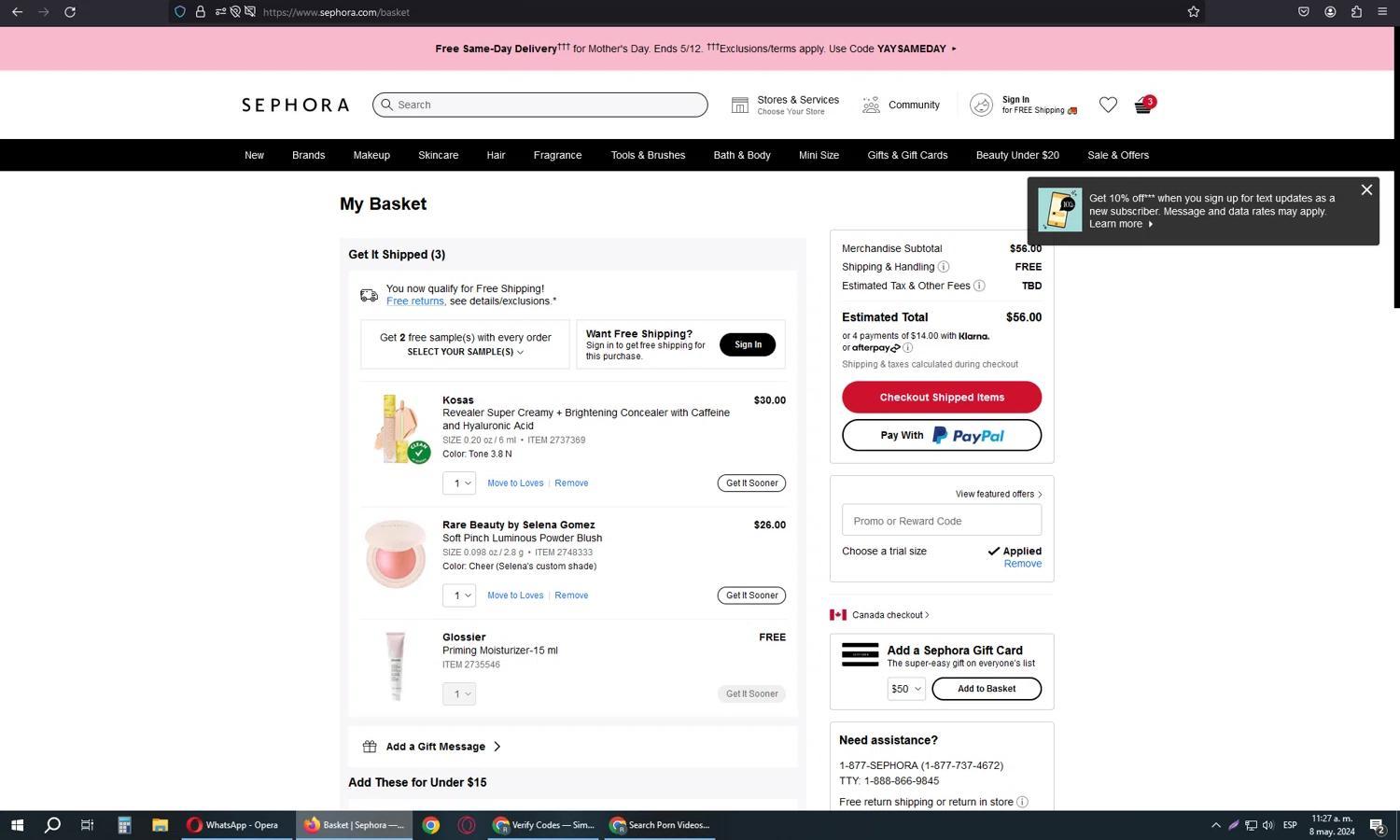The image size is (1400, 840).
Task: Expand Select Your Sample(s) dropdown
Action: click(465, 352)
